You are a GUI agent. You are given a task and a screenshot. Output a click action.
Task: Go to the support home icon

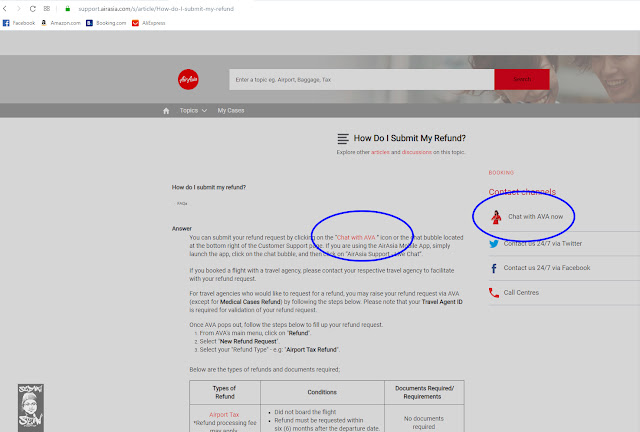tap(166, 111)
